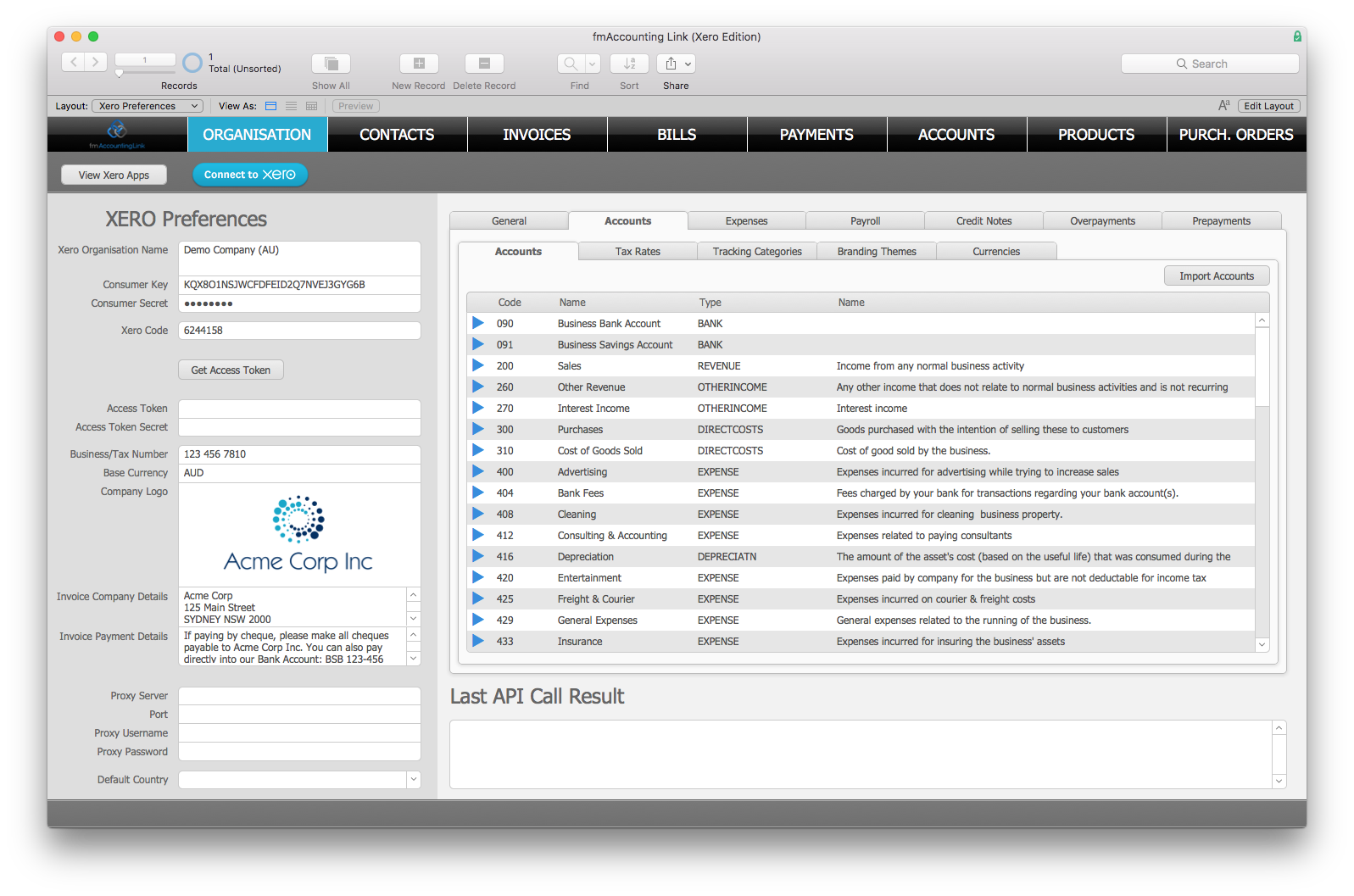Open the ORGANISATION section

click(x=257, y=135)
